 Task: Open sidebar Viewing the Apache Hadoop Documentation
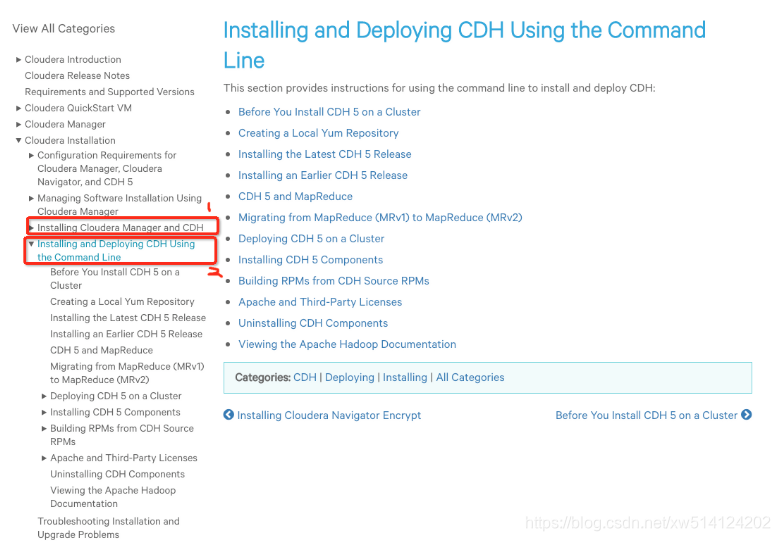(x=113, y=497)
